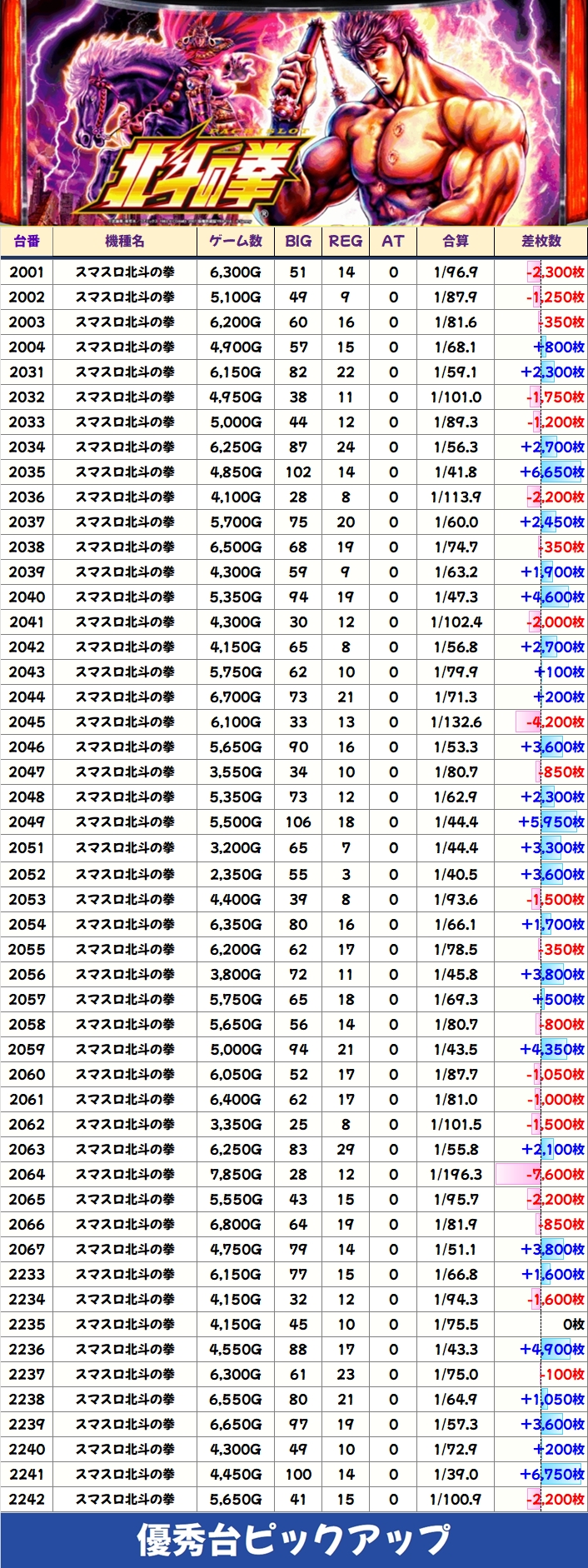588x1568 pixels.
Task: Click the -100枚 value in row 2237
Action: click(x=562, y=1374)
